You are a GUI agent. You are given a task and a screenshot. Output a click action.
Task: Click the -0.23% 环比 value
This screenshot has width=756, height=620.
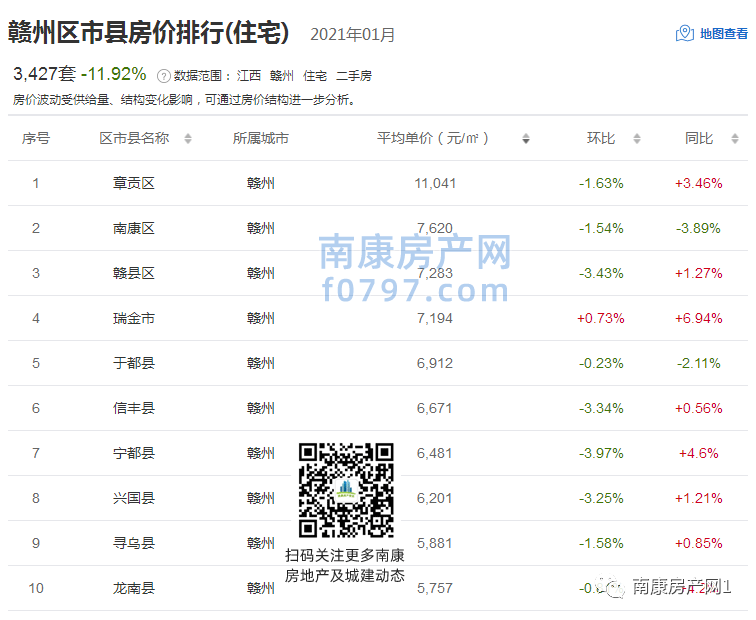pyautogui.click(x=601, y=363)
